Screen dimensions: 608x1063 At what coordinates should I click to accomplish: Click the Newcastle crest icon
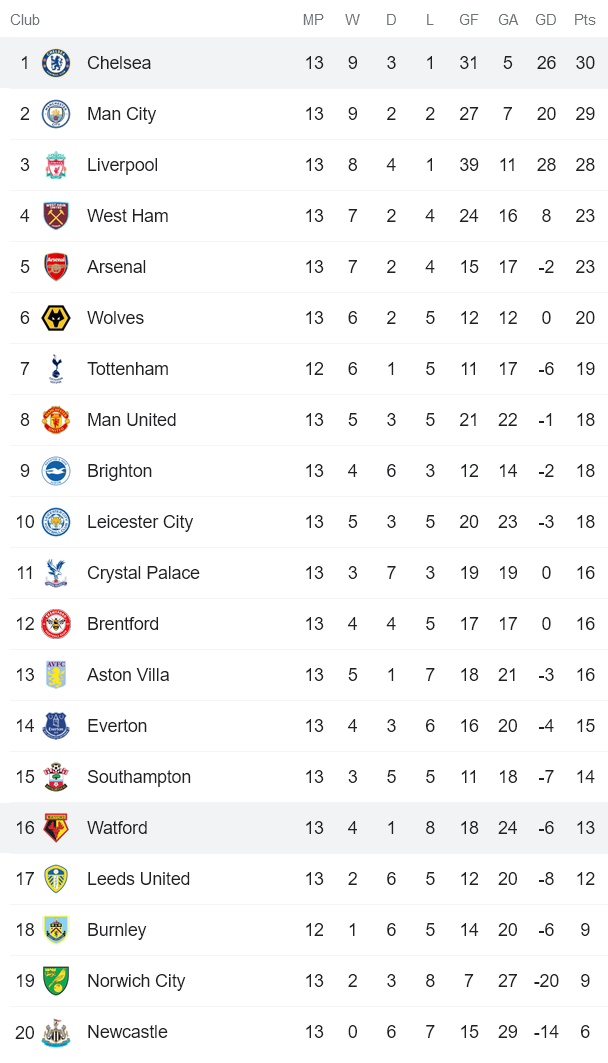coord(56,1032)
